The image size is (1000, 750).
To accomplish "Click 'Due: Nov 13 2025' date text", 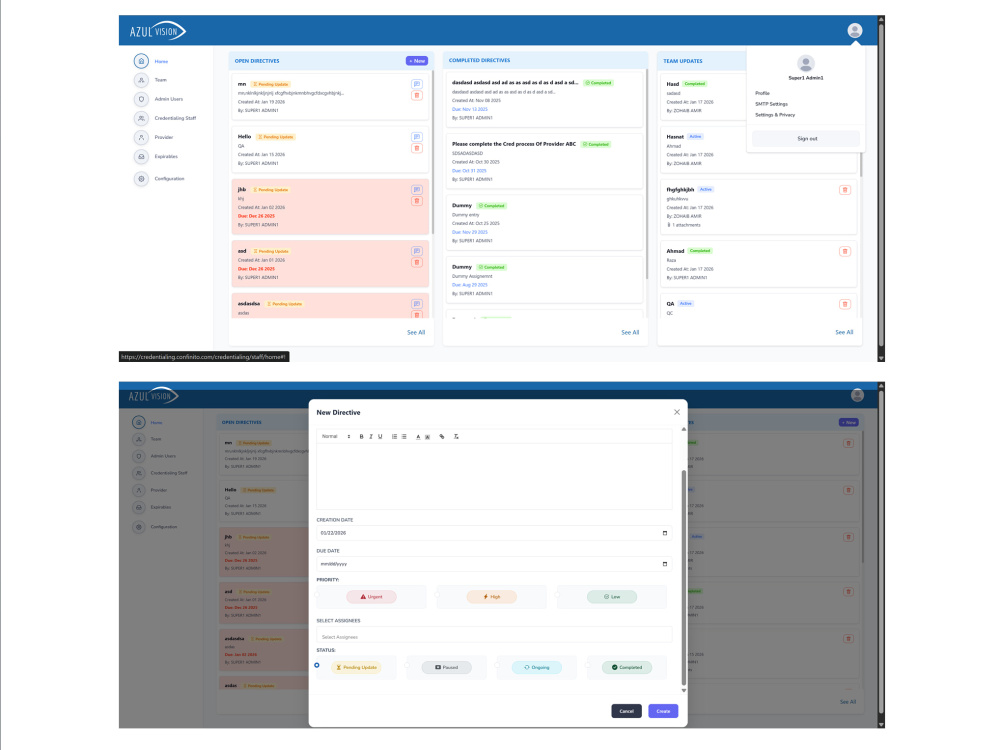I will 470,109.
